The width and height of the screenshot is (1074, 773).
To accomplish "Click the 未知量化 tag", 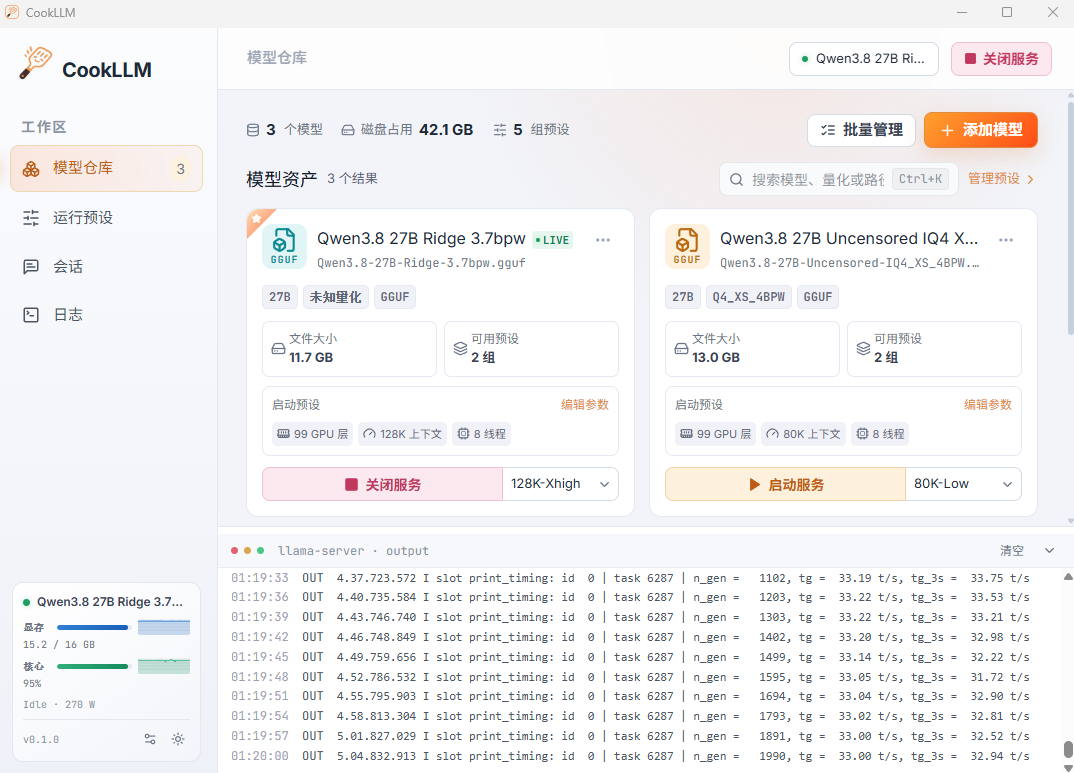I will (336, 297).
